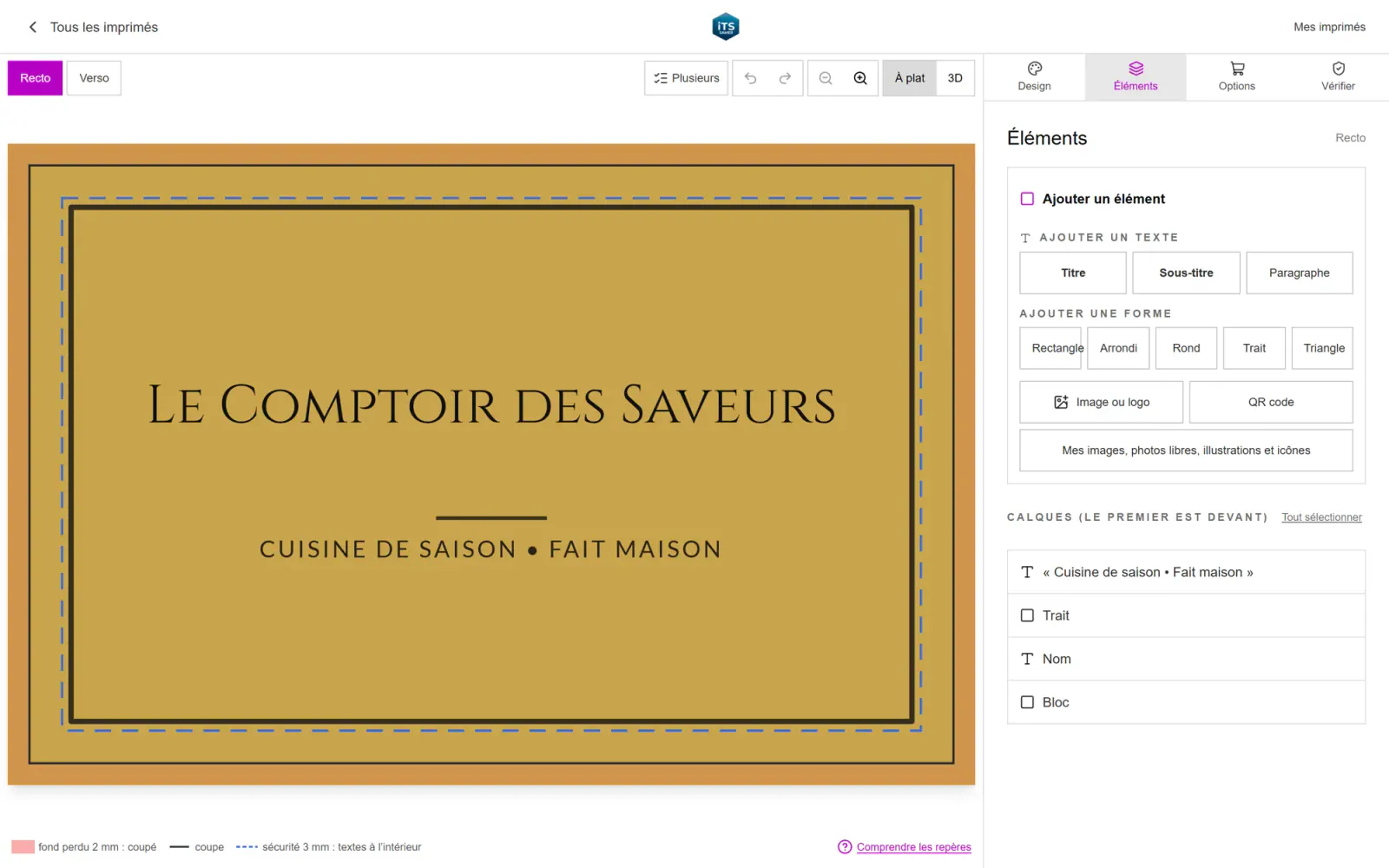Open Comprendre les repères help link
Screen dimensions: 1389x868
(913, 847)
